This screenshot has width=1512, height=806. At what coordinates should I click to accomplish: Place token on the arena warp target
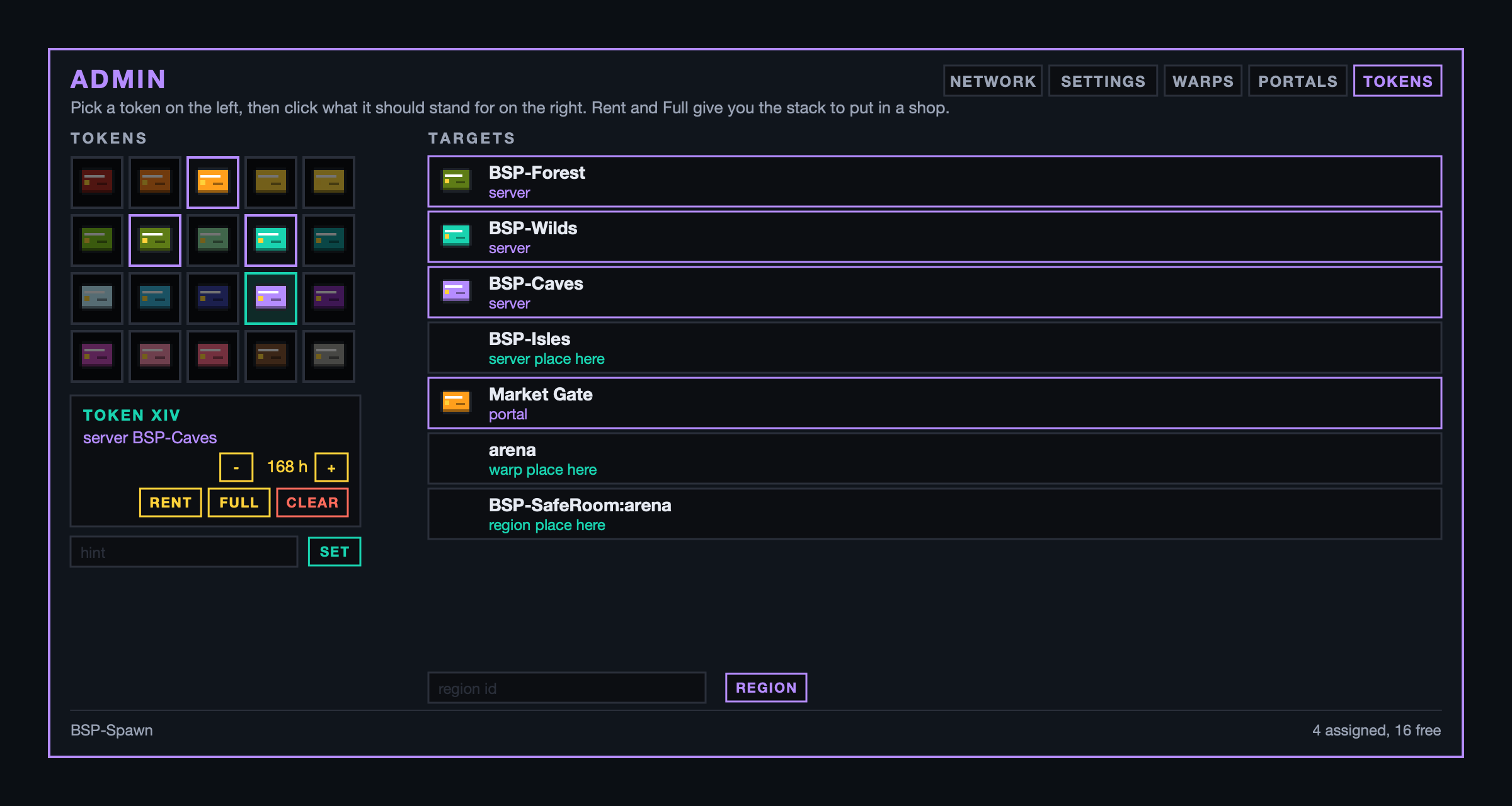point(934,459)
